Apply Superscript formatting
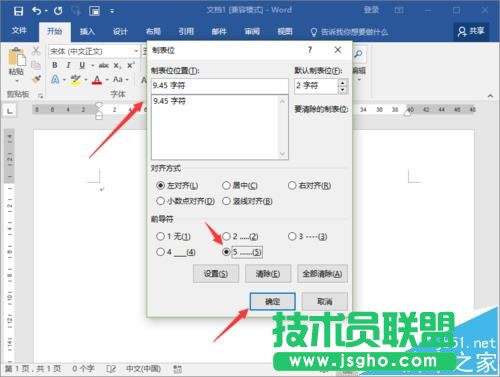 point(131,65)
